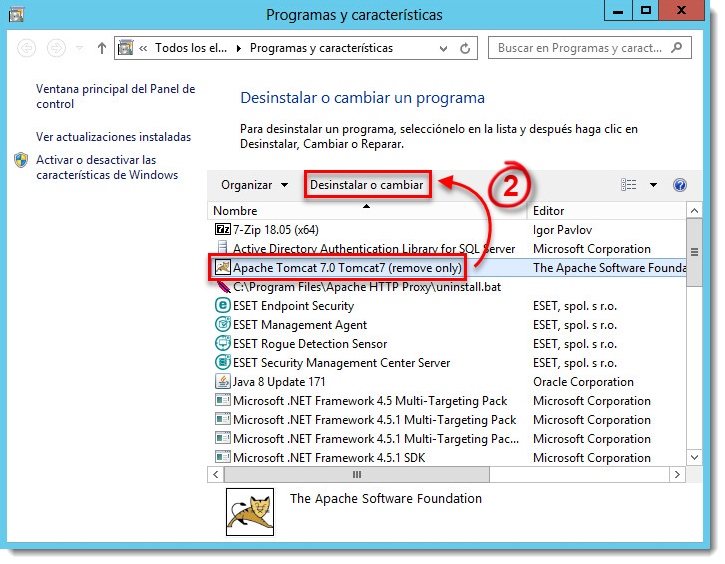
Task: Click the vertical scrollbar down arrow
Action: 694,458
